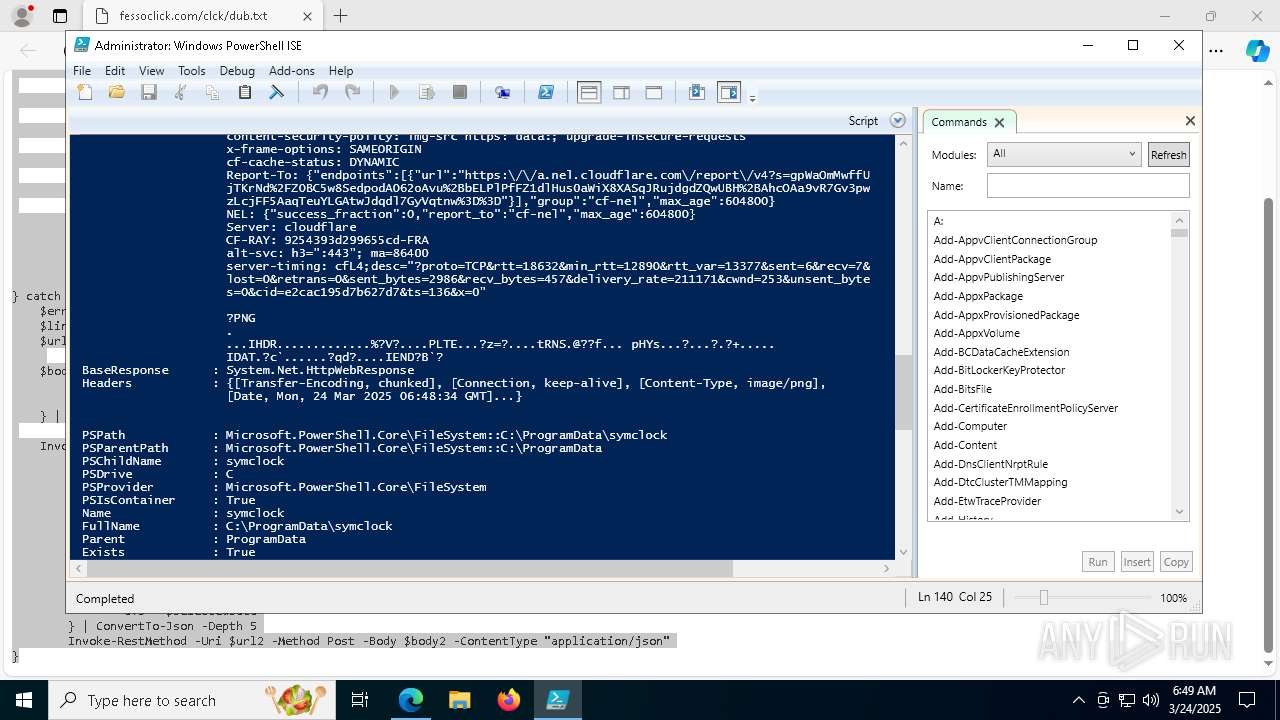Open New Remote PowerShell Tab icon

coord(503,92)
